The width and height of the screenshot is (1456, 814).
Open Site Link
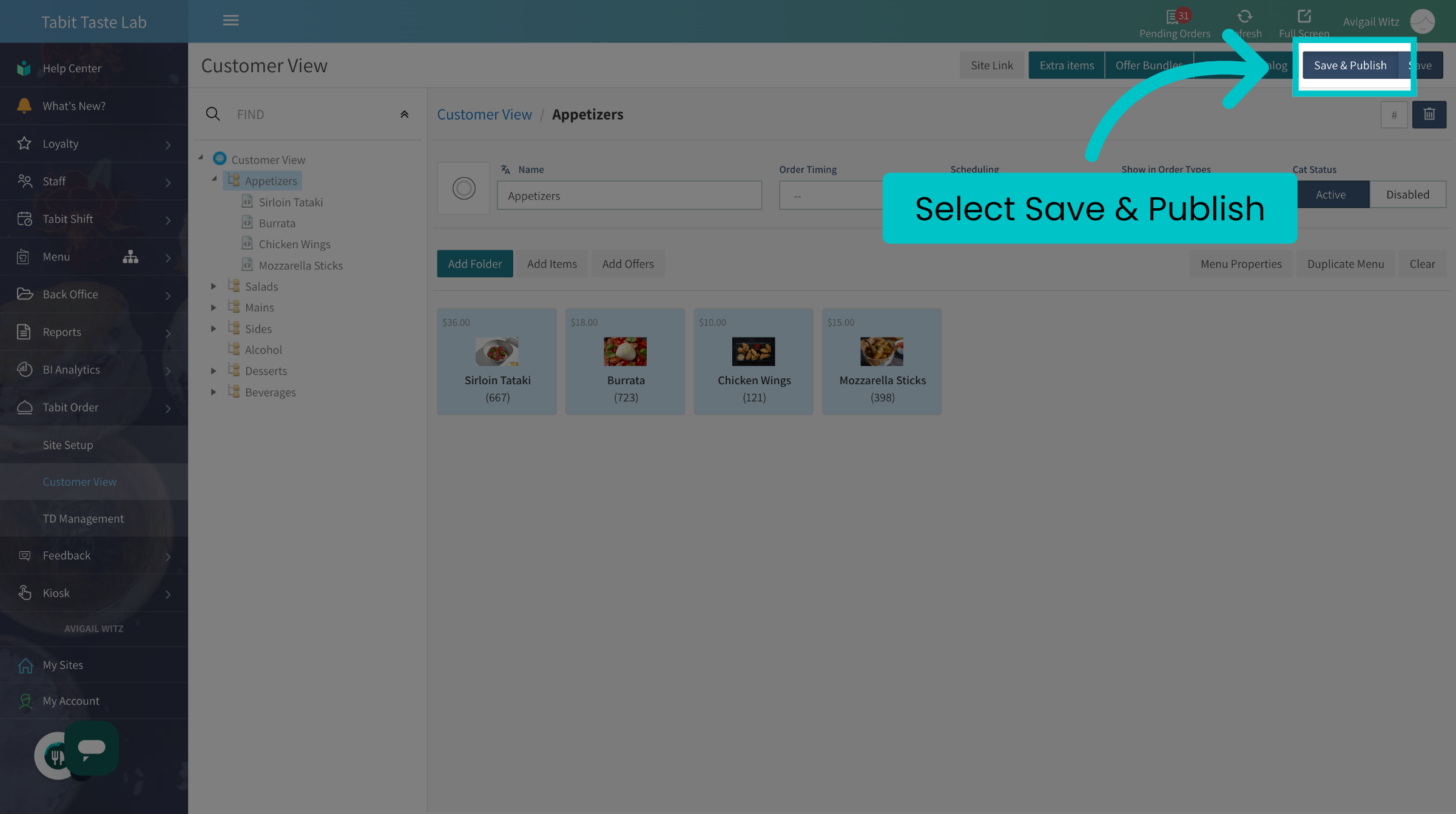[991, 65]
